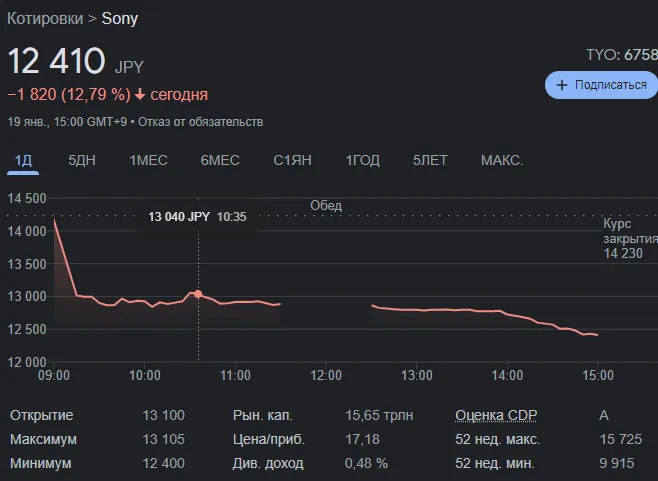Click the 12 410 current price
The width and height of the screenshot is (658, 481).
pyautogui.click(x=56, y=61)
